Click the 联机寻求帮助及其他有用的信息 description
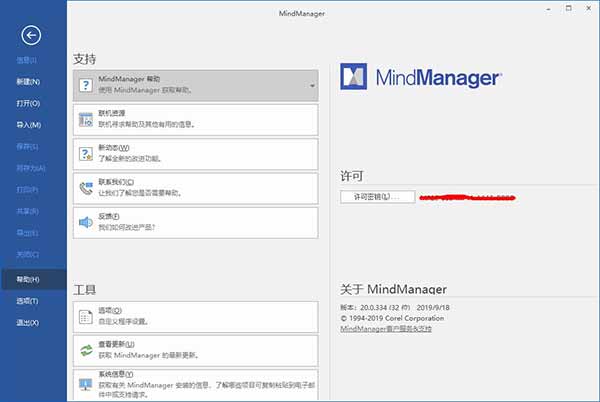 point(147,124)
